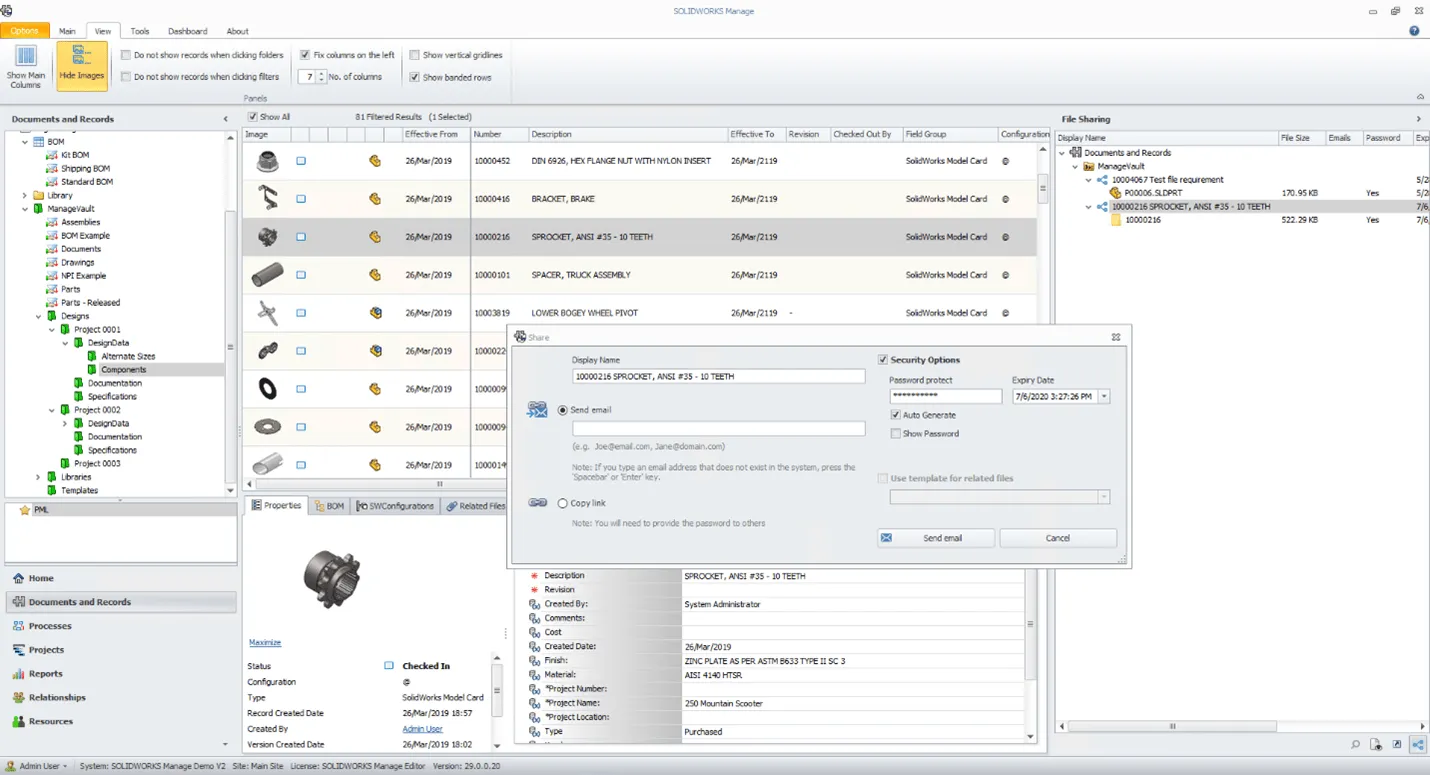Enable Show vertical gridlines
The image size is (1430, 775).
[x=414, y=55]
